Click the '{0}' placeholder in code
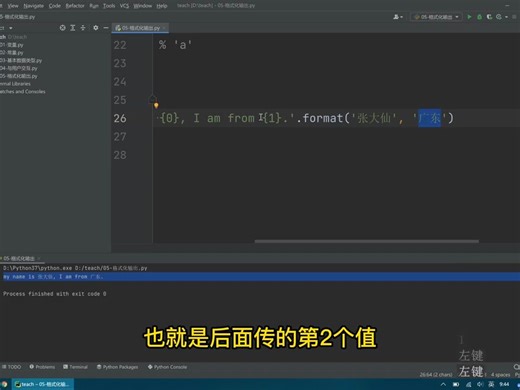 pyautogui.click(x=169, y=118)
